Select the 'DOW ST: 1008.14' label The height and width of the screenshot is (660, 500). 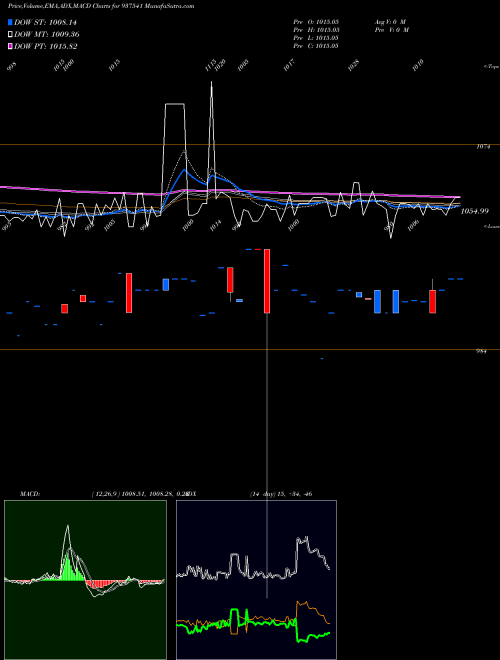45,22
